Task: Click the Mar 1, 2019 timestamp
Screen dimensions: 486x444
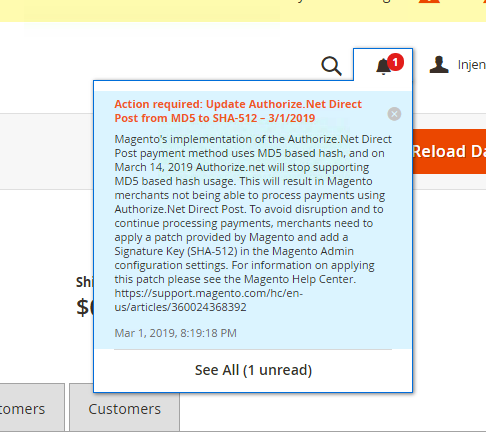Action: [175, 333]
